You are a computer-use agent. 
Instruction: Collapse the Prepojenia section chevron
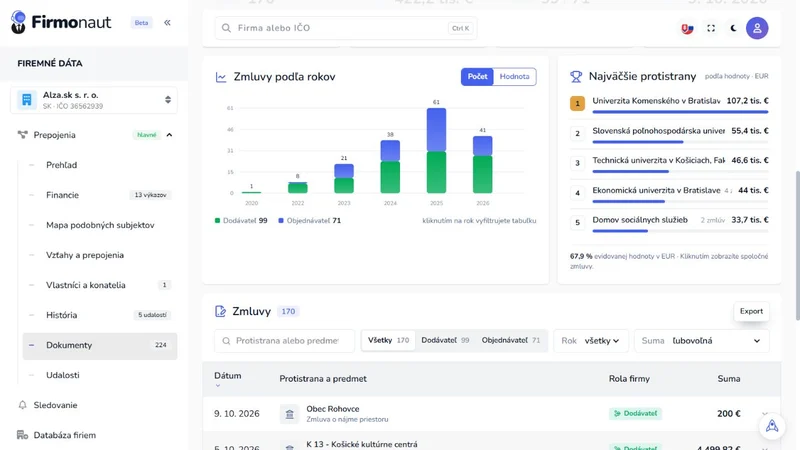(x=169, y=135)
